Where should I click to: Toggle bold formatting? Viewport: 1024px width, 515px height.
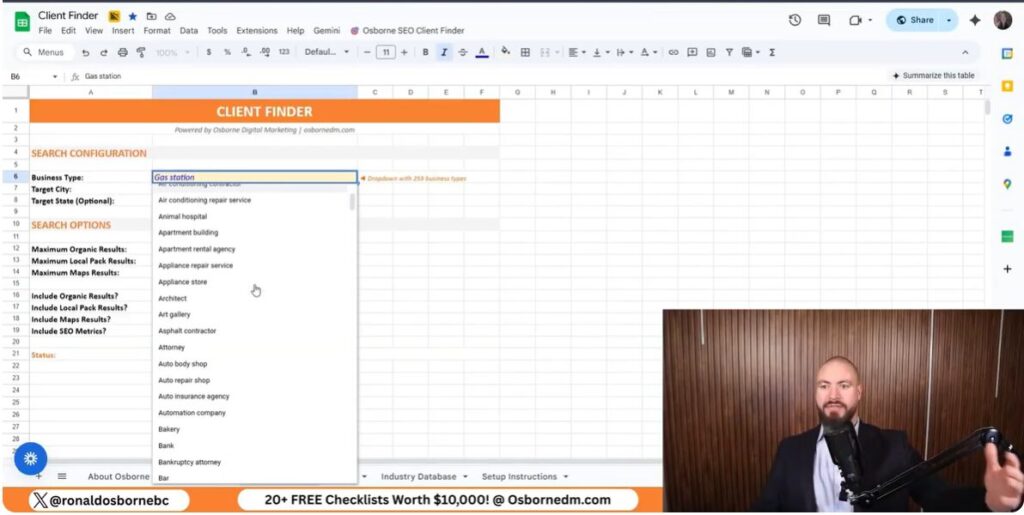tap(425, 52)
